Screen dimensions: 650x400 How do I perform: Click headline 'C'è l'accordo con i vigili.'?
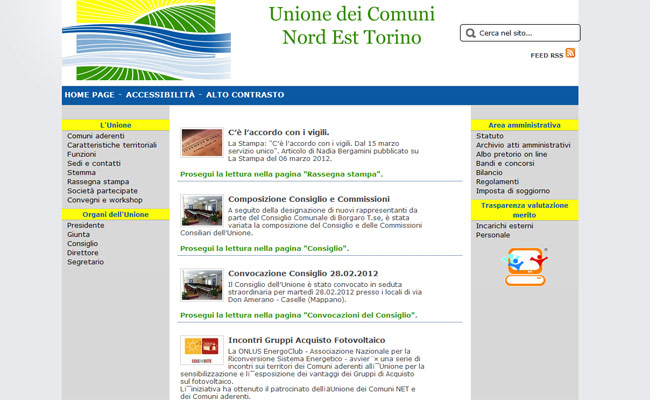pos(279,133)
